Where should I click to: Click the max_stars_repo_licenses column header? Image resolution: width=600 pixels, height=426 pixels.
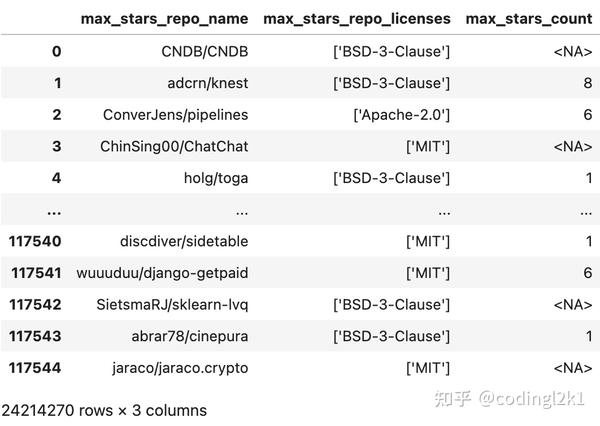click(x=357, y=19)
